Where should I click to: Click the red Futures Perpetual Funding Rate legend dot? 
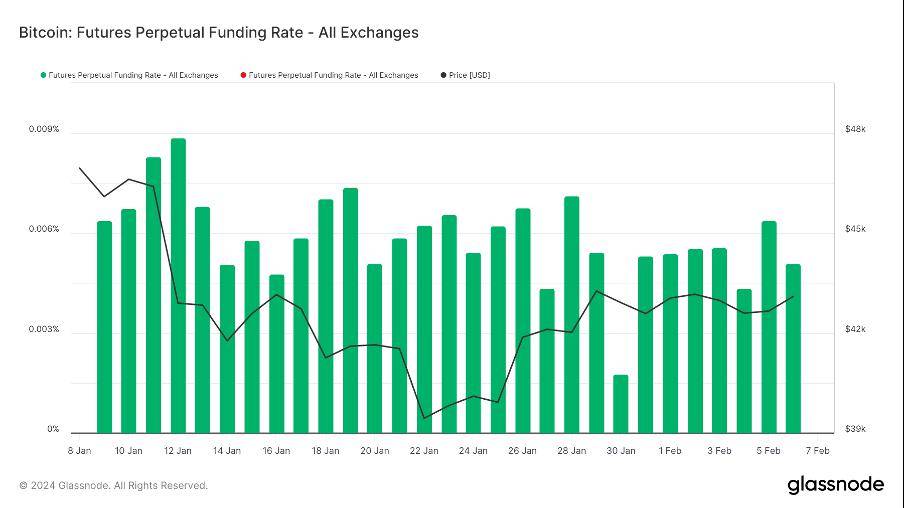coord(243,75)
